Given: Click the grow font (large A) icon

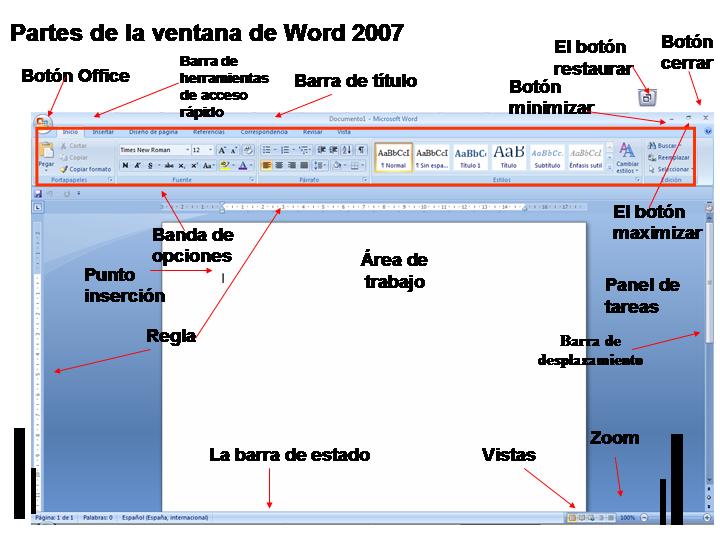Looking at the screenshot, I should [x=222, y=150].
